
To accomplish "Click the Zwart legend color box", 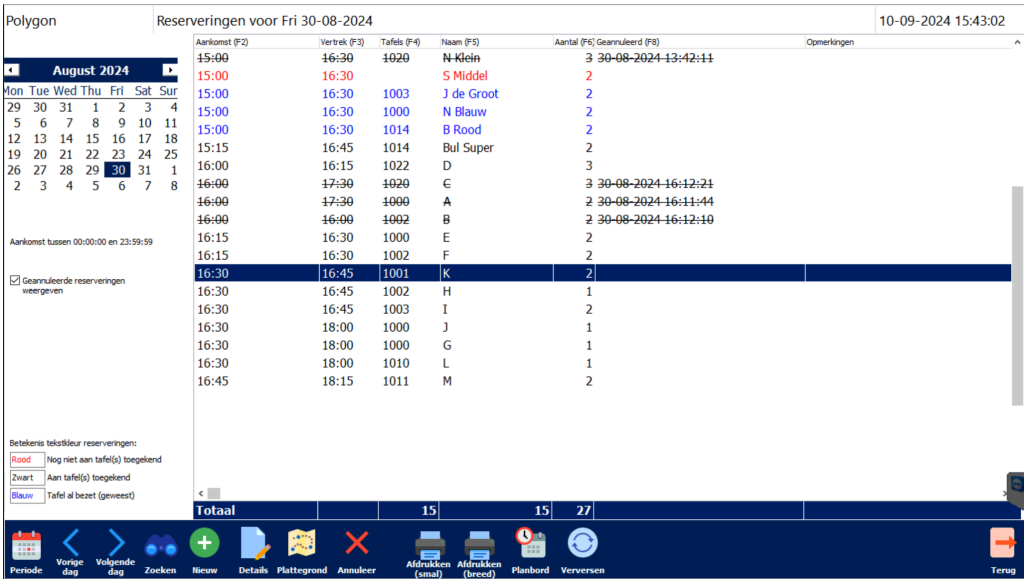I will click(27, 477).
